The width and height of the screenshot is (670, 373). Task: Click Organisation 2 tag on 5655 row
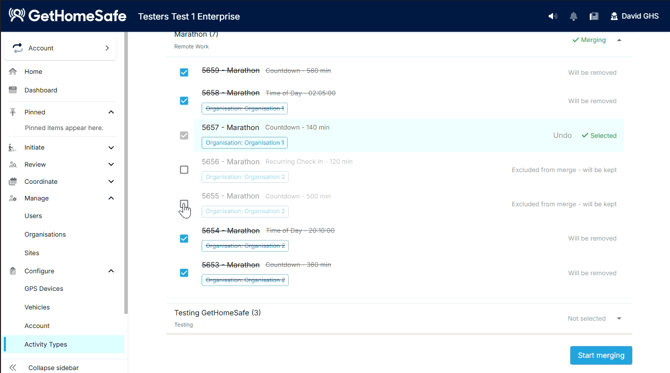(245, 211)
